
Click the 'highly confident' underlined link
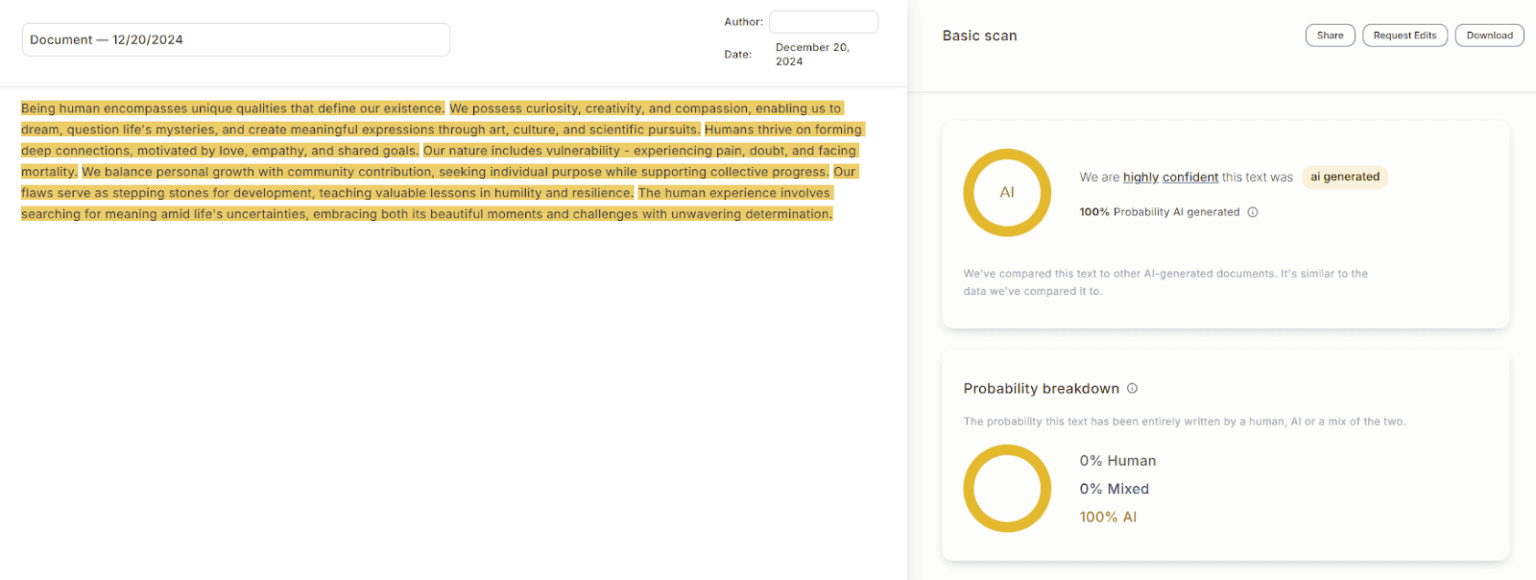click(1170, 177)
